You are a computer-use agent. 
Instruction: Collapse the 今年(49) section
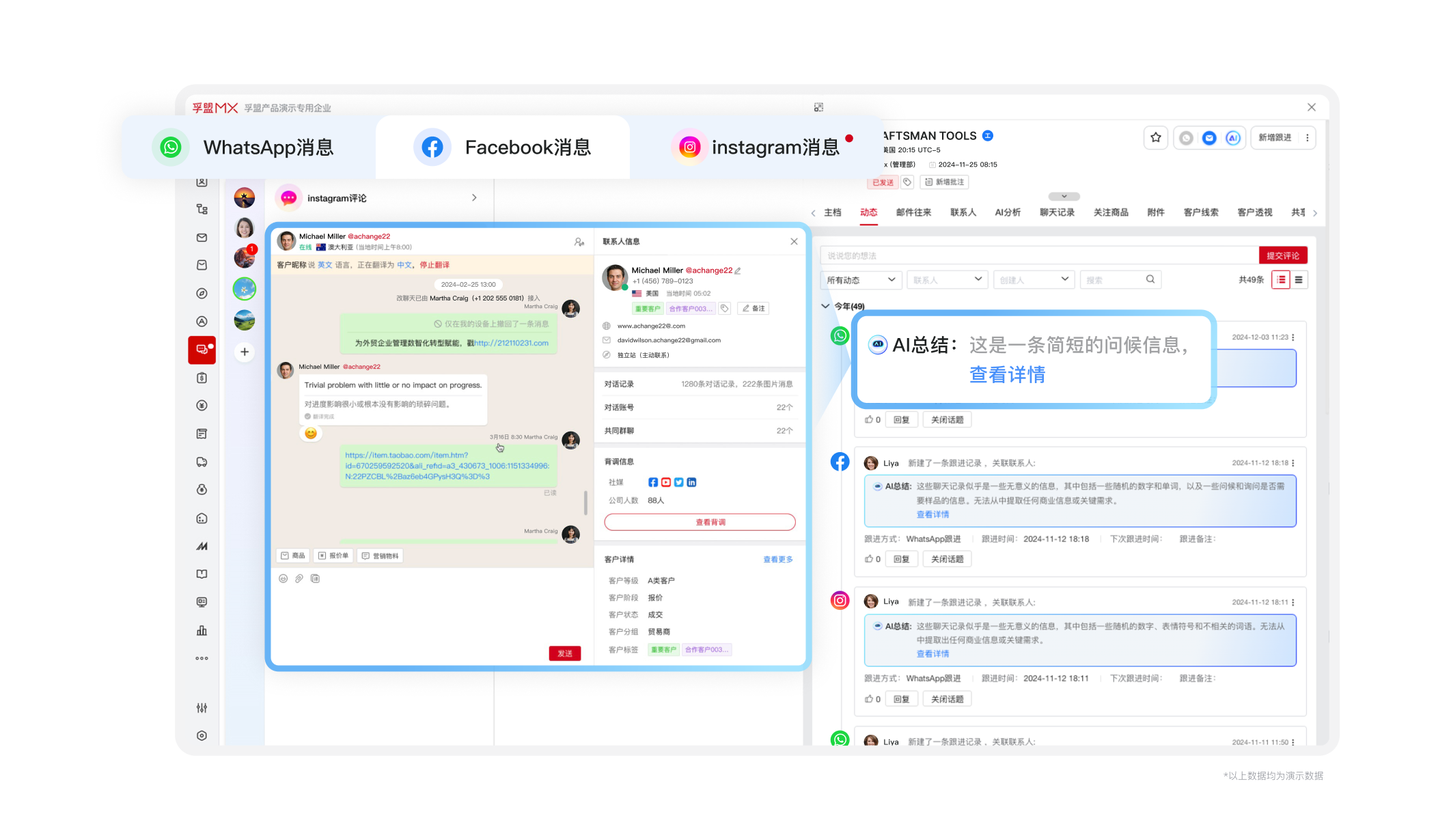coord(825,306)
